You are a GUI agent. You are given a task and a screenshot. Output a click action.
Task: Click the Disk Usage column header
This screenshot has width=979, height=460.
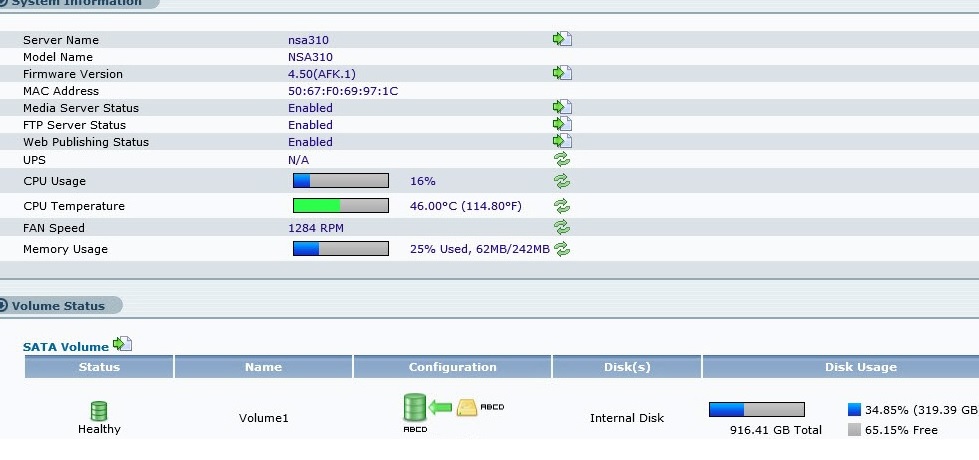pyautogui.click(x=859, y=367)
